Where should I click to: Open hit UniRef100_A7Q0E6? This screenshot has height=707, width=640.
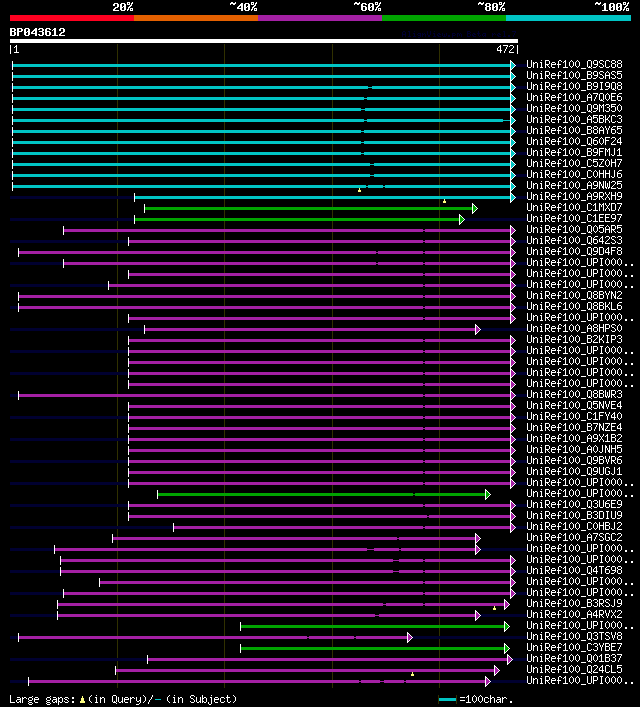click(x=574, y=97)
